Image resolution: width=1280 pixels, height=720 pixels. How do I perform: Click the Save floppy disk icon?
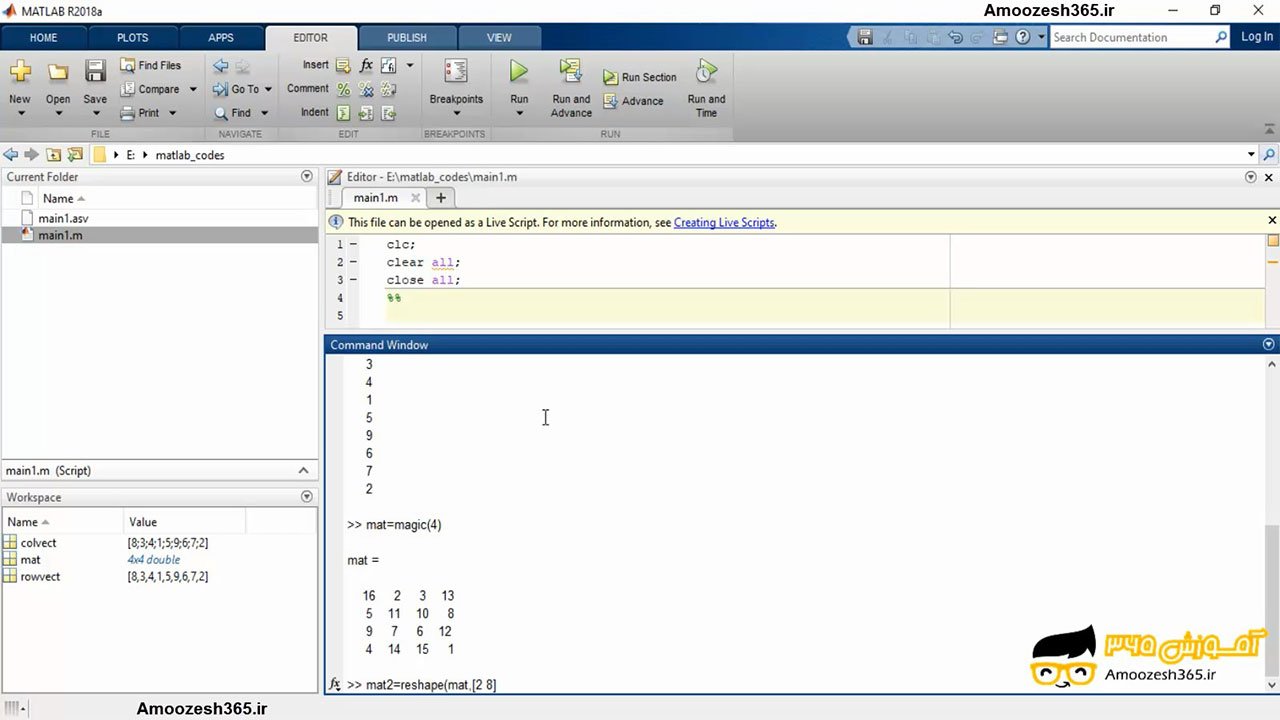coord(95,72)
